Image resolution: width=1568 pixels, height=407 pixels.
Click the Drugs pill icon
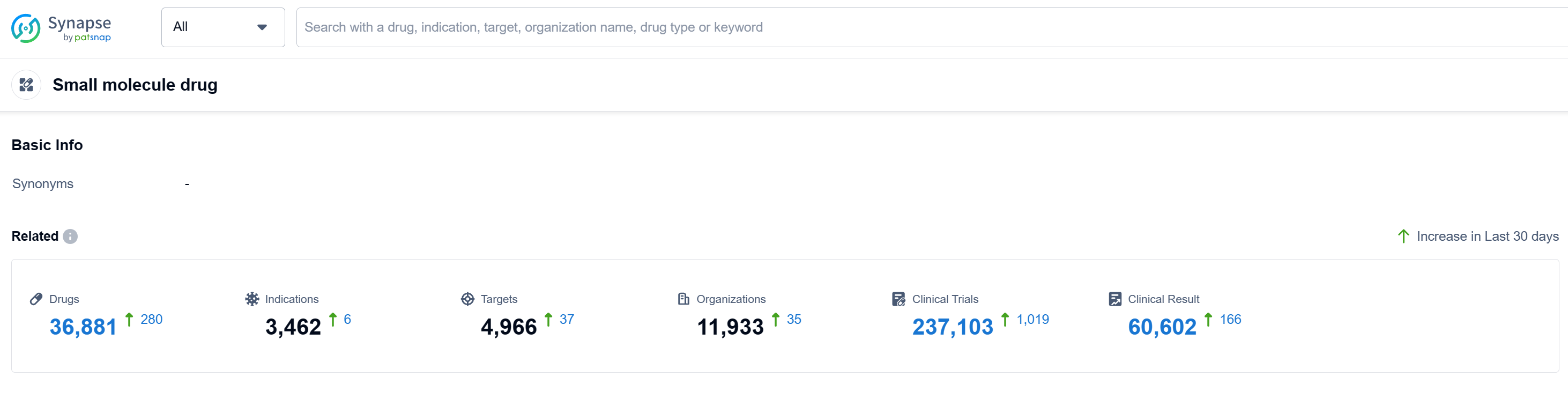36,299
